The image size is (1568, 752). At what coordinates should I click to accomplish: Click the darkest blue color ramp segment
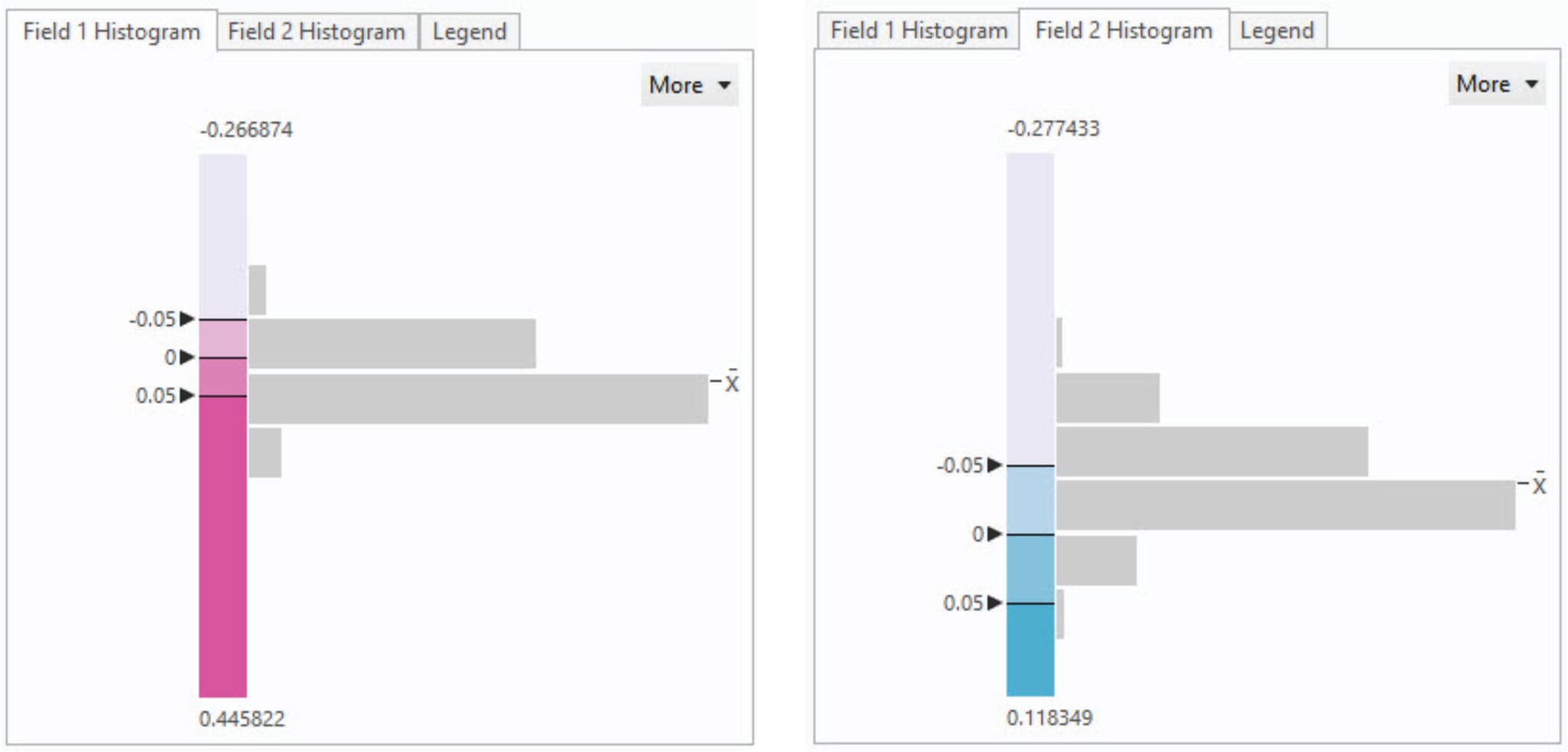(1030, 649)
